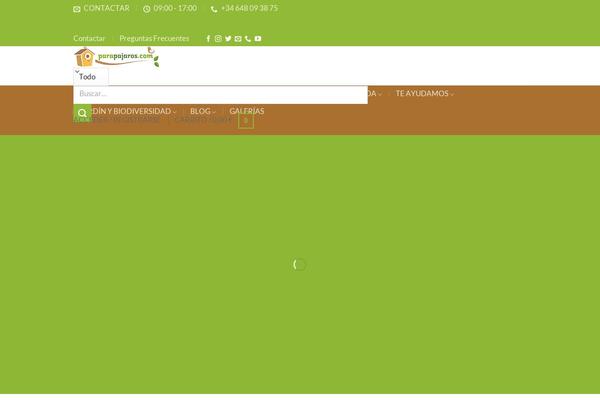Open the Facebook social icon
600x400 pixels.
tap(208, 38)
